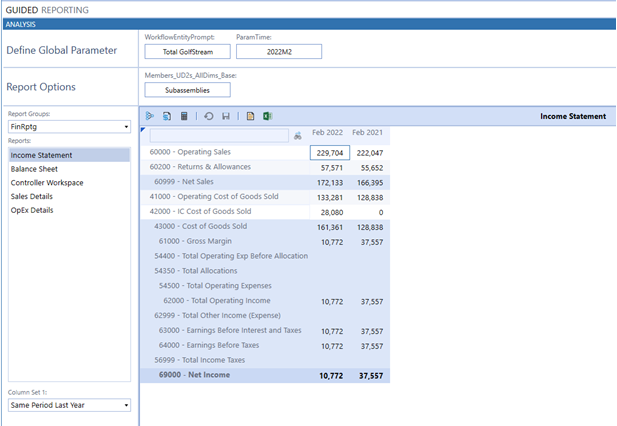Select Controller Workspace report
Screen dimensions: 617x426
[x=69, y=183]
